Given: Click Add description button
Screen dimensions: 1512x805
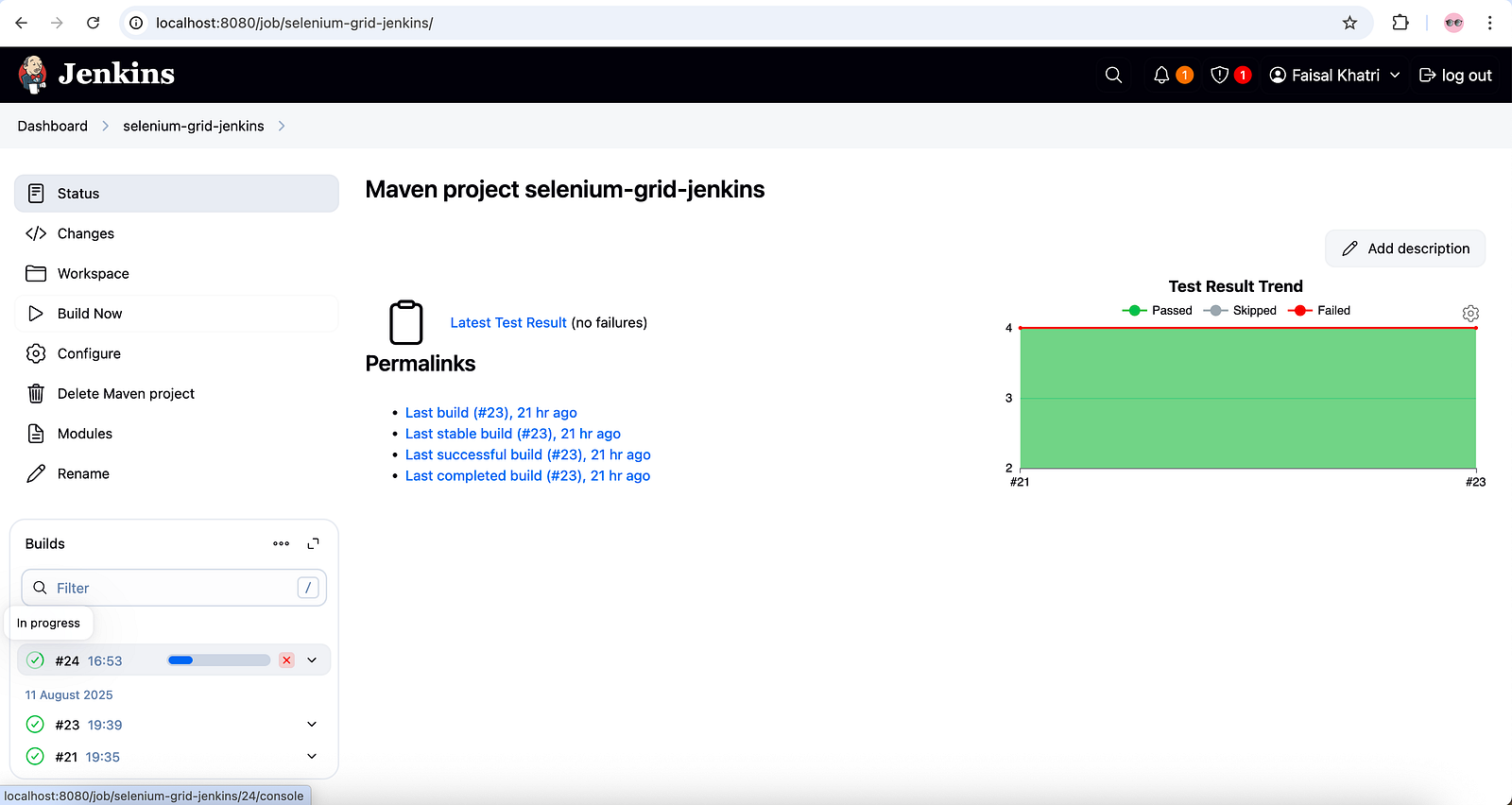Looking at the screenshot, I should click(x=1405, y=248).
